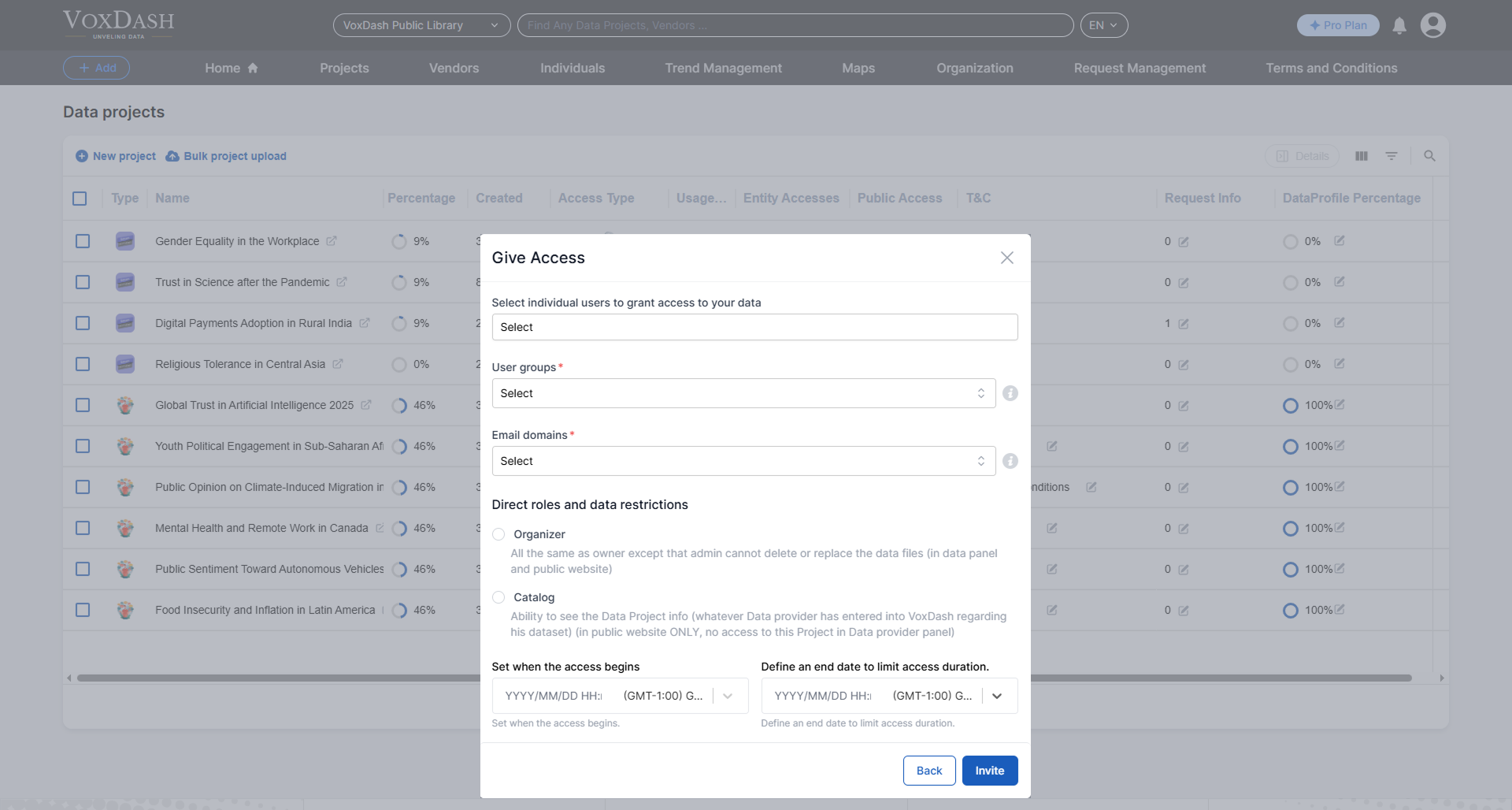Open the user profile avatar menu
Viewport: 1512px width, 810px height.
(1433, 25)
